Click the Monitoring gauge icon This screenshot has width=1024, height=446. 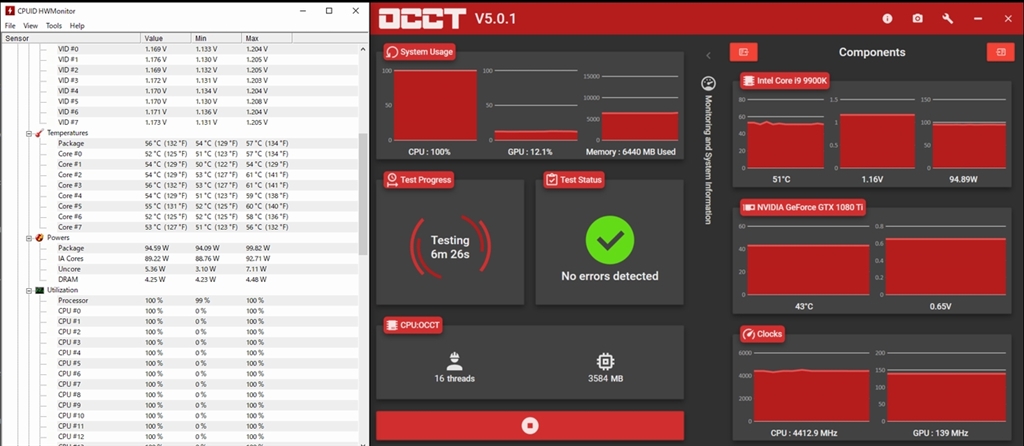709,83
